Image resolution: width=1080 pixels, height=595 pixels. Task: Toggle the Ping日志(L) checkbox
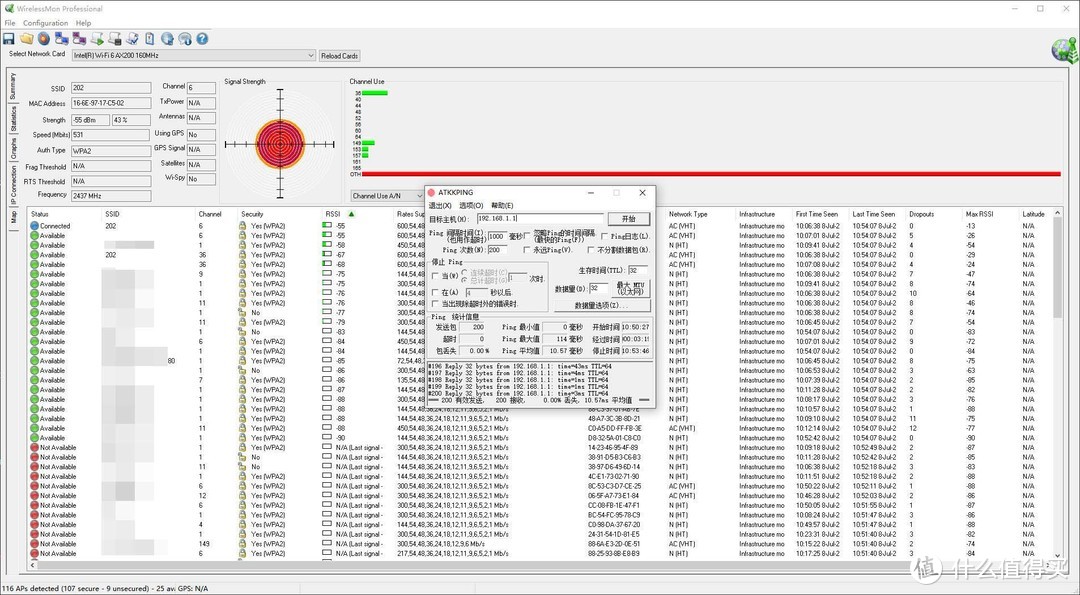605,237
